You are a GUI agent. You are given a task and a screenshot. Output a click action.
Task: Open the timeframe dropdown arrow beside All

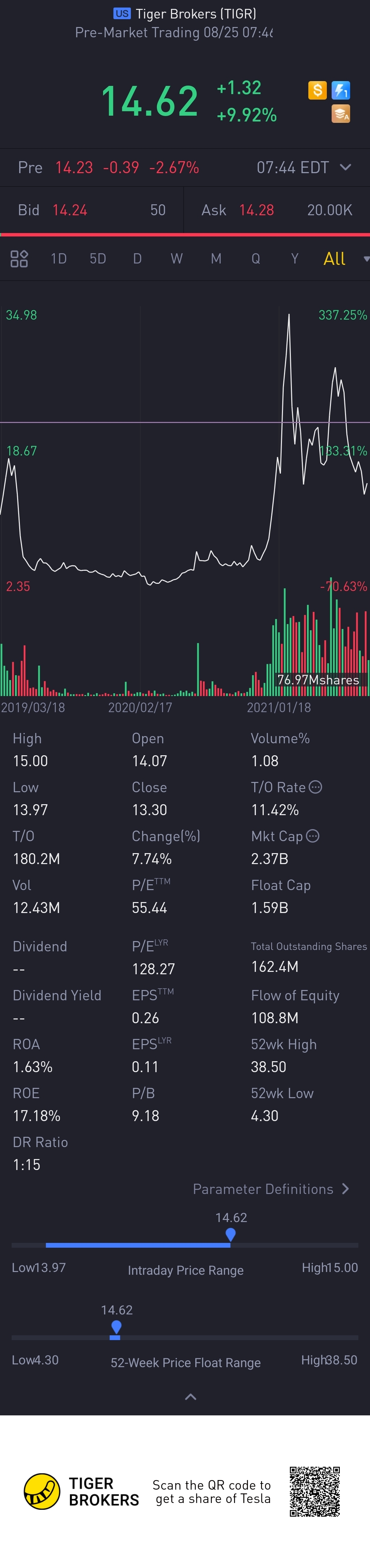pyautogui.click(x=366, y=259)
